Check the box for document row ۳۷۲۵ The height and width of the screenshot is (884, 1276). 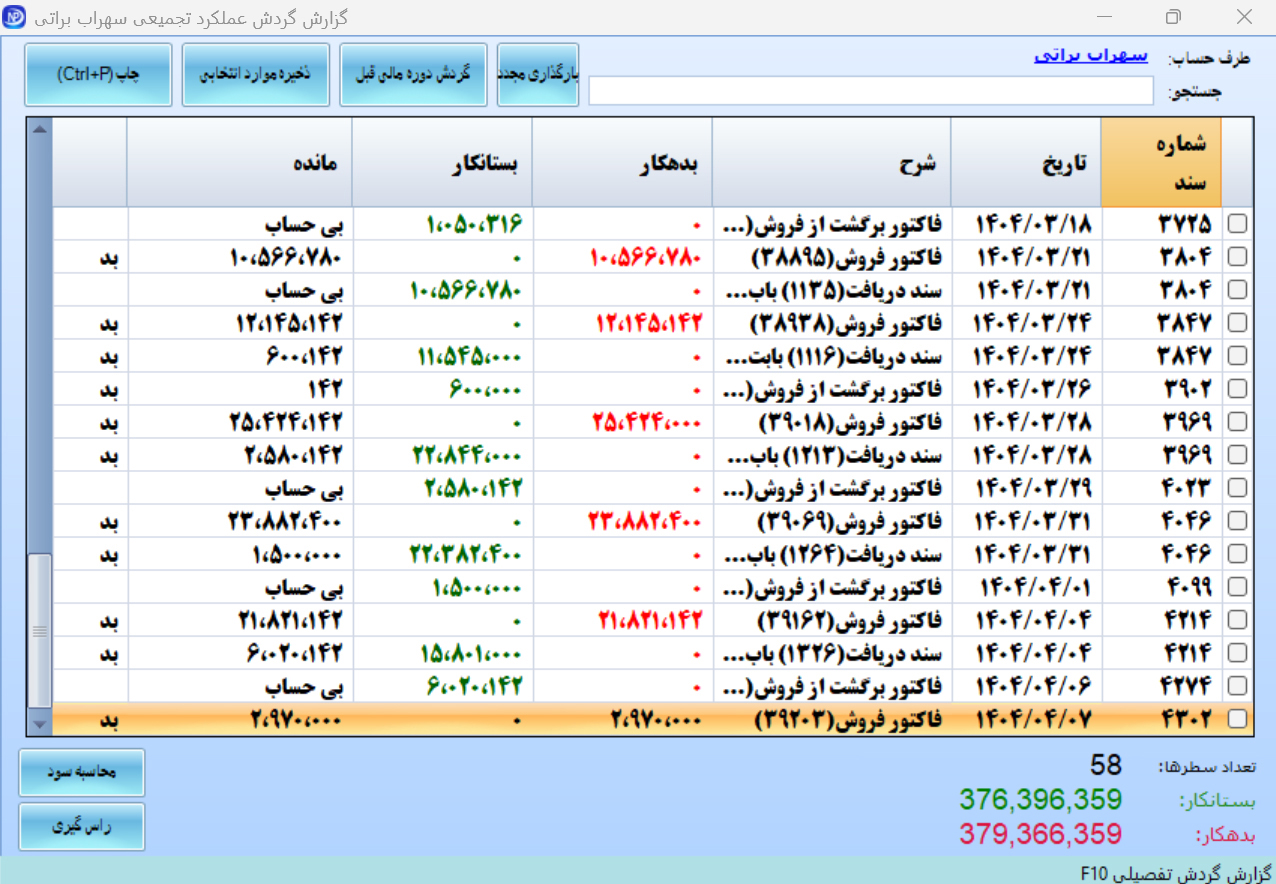pos(1238,224)
